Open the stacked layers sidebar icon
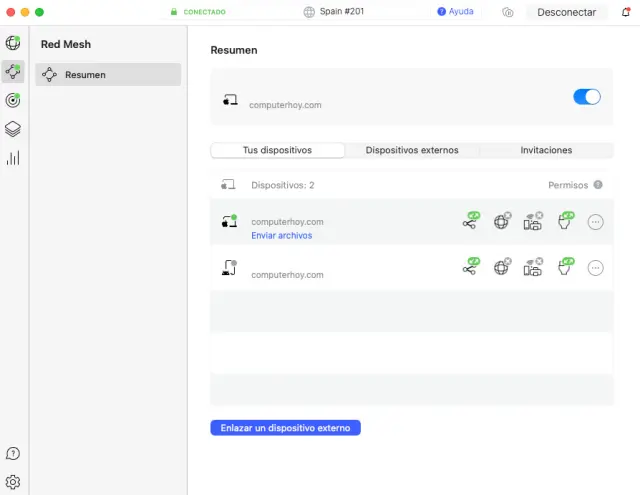Viewport: 640px width, 495px height. pos(13,129)
